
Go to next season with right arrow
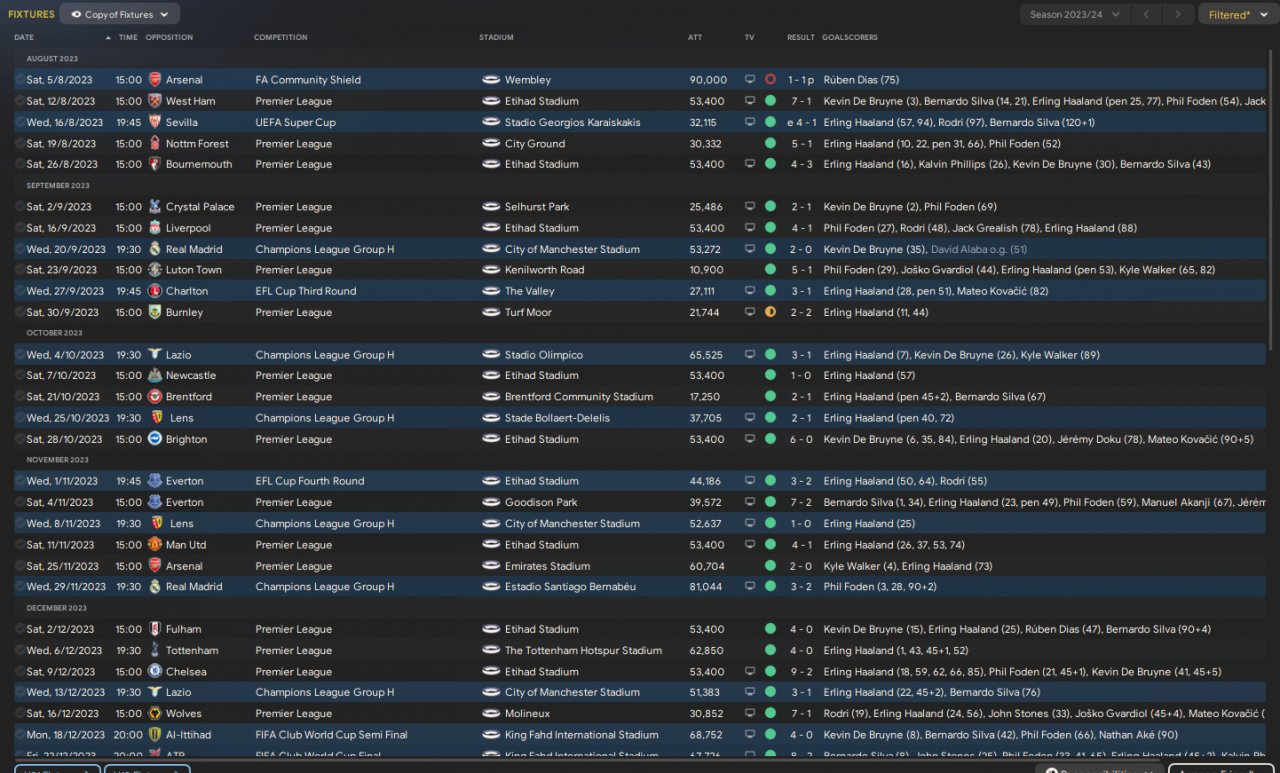click(1178, 15)
